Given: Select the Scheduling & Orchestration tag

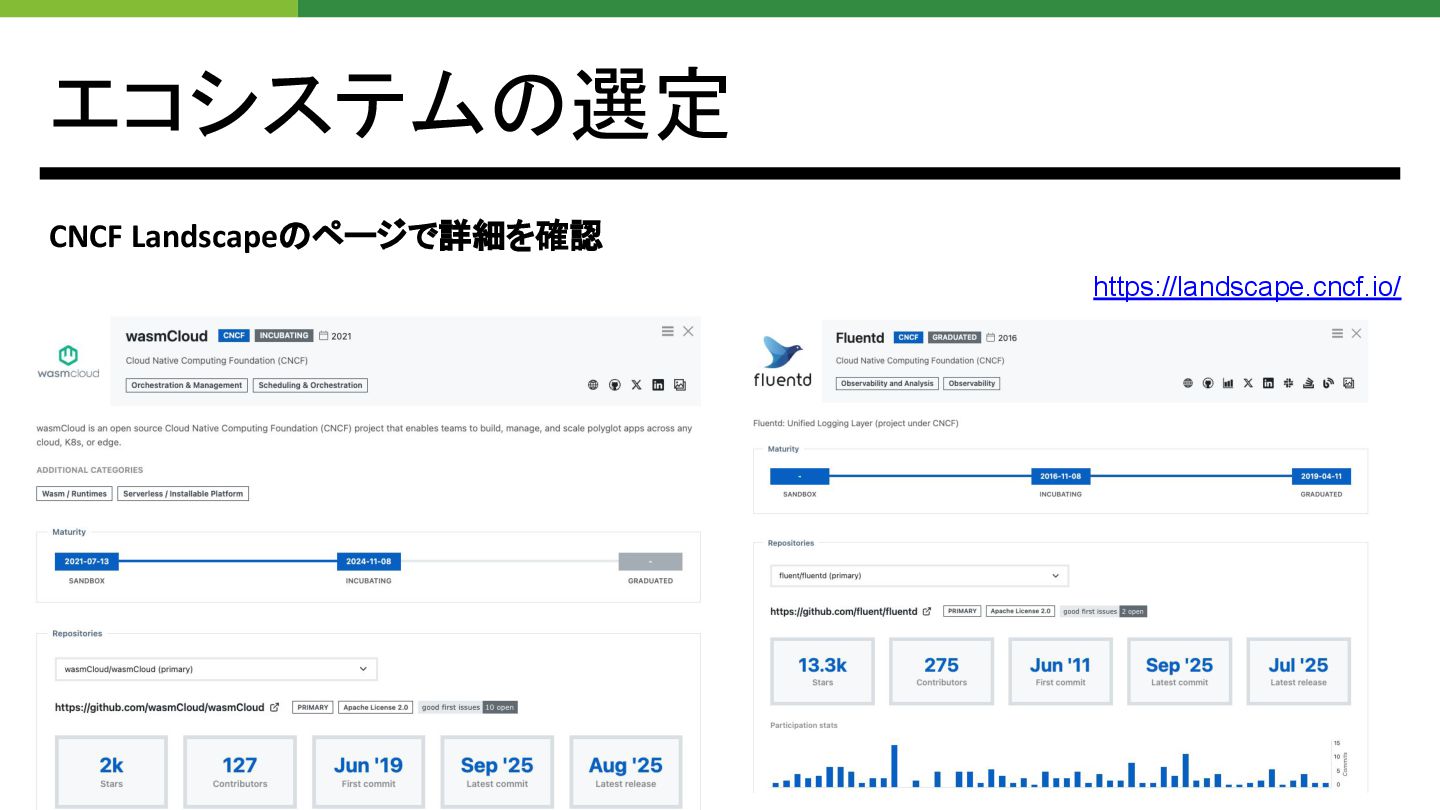Looking at the screenshot, I should (310, 385).
